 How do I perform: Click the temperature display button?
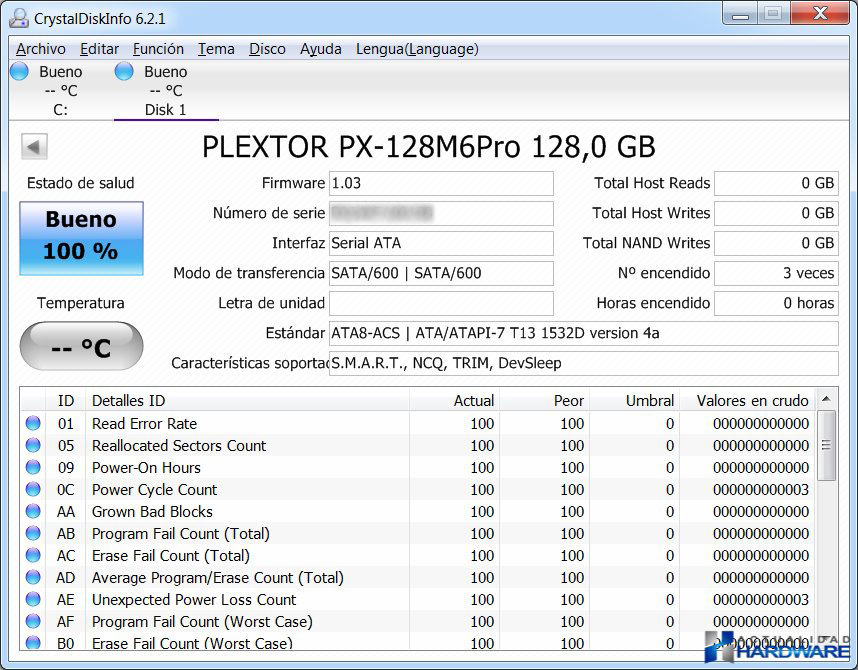pos(81,347)
